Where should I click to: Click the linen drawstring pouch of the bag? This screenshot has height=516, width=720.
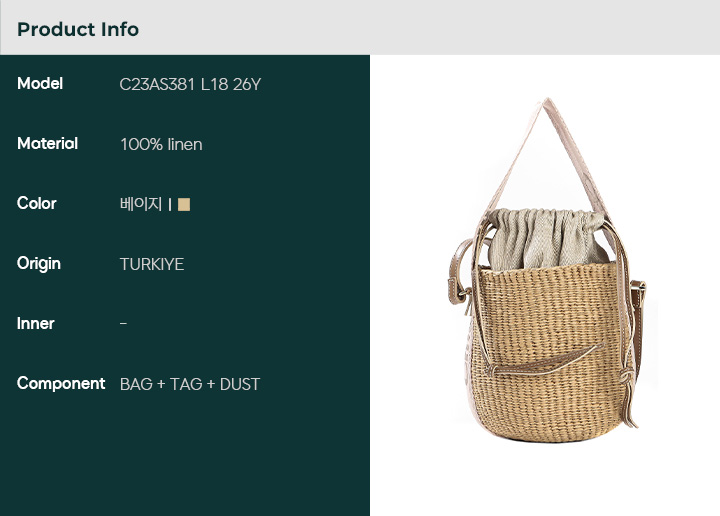pyautogui.click(x=548, y=239)
